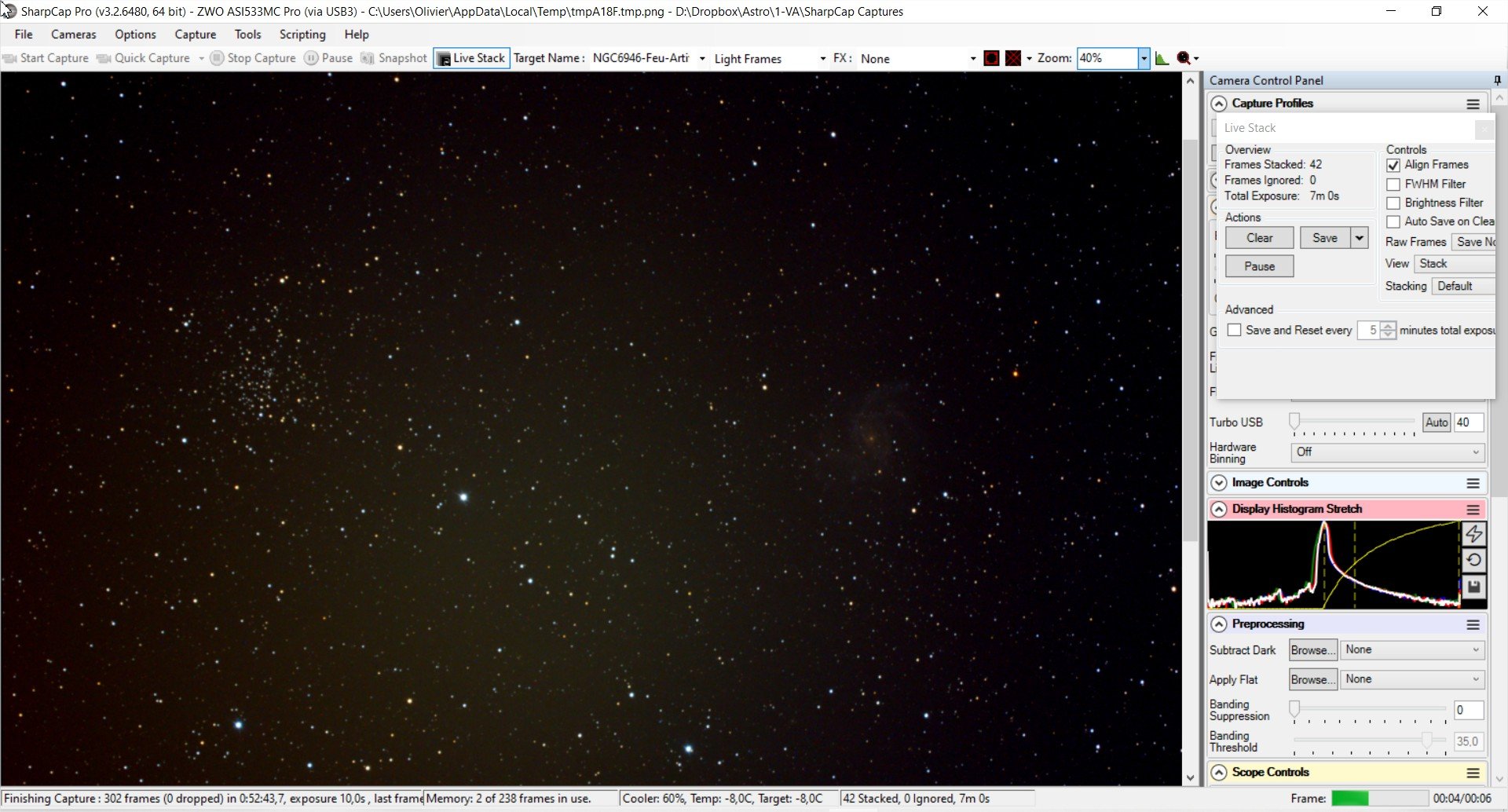Collapse the Scope Controls section
Screen dimensions: 1508x812
pyautogui.click(x=1219, y=773)
